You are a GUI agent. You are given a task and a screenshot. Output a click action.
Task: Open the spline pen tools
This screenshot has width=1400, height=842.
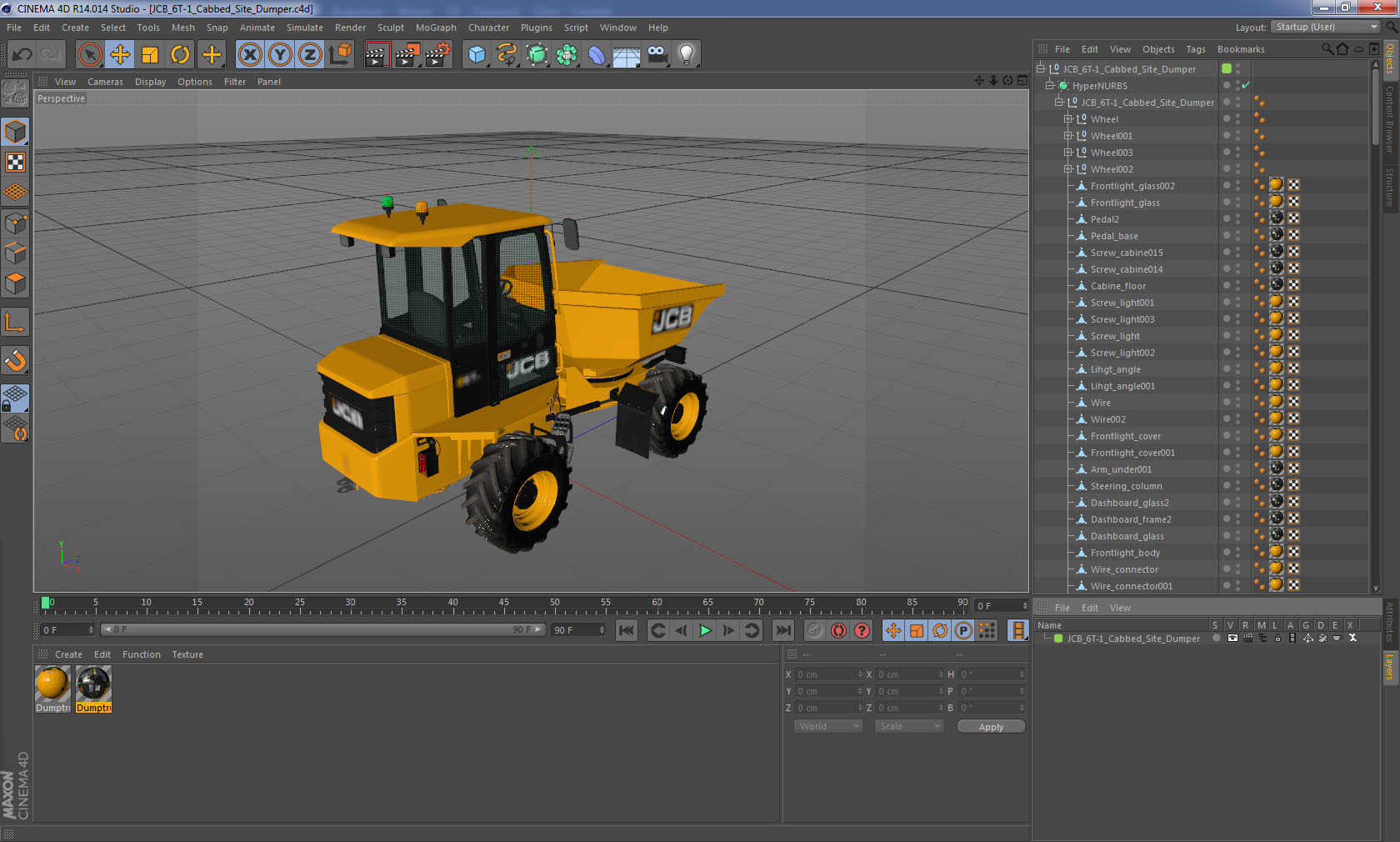(x=507, y=55)
